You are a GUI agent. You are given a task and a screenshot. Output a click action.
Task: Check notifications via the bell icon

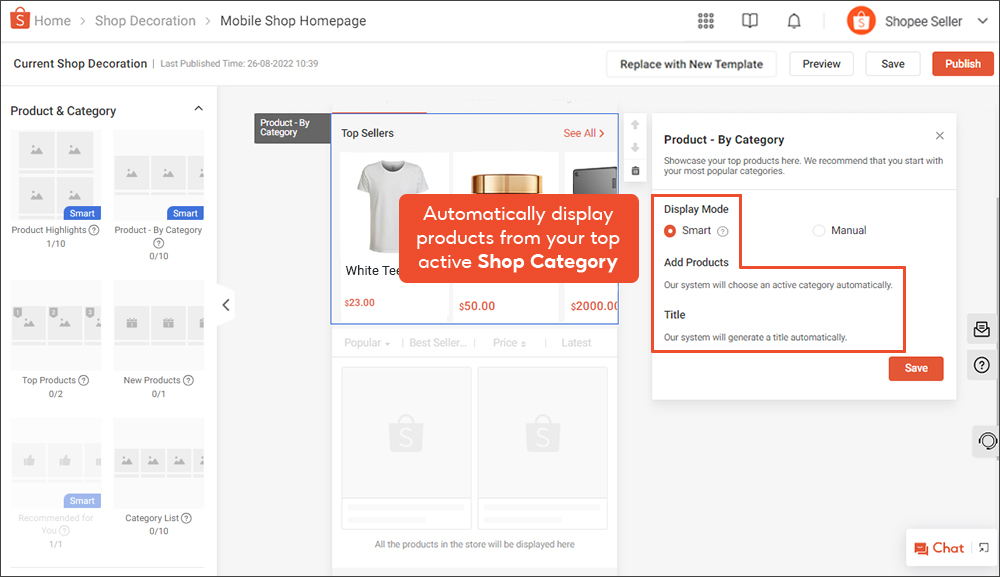pos(793,20)
